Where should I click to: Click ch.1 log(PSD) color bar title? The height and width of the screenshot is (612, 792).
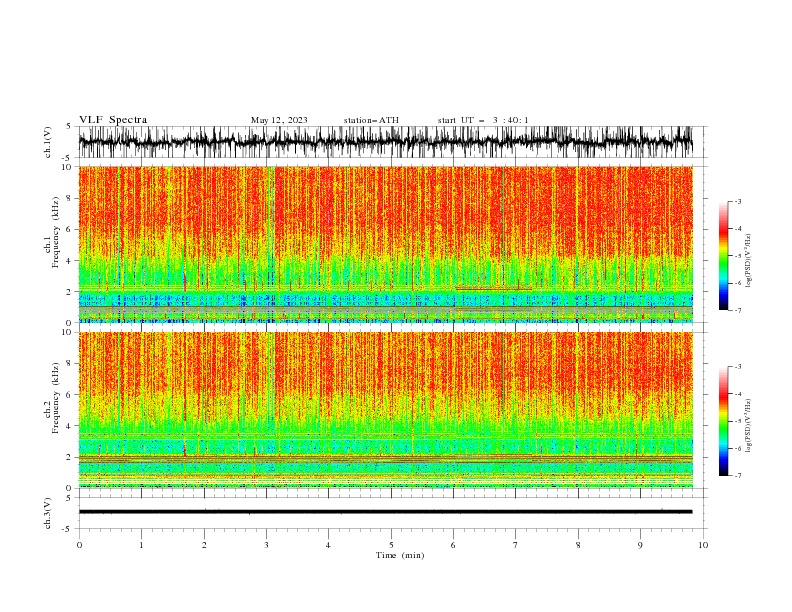pyautogui.click(x=748, y=261)
